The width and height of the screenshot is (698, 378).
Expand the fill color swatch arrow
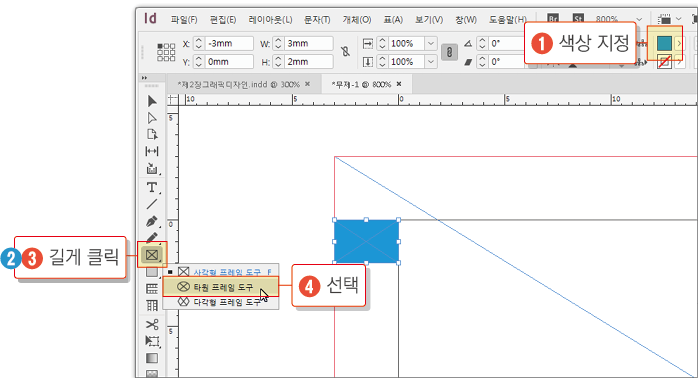point(679,43)
